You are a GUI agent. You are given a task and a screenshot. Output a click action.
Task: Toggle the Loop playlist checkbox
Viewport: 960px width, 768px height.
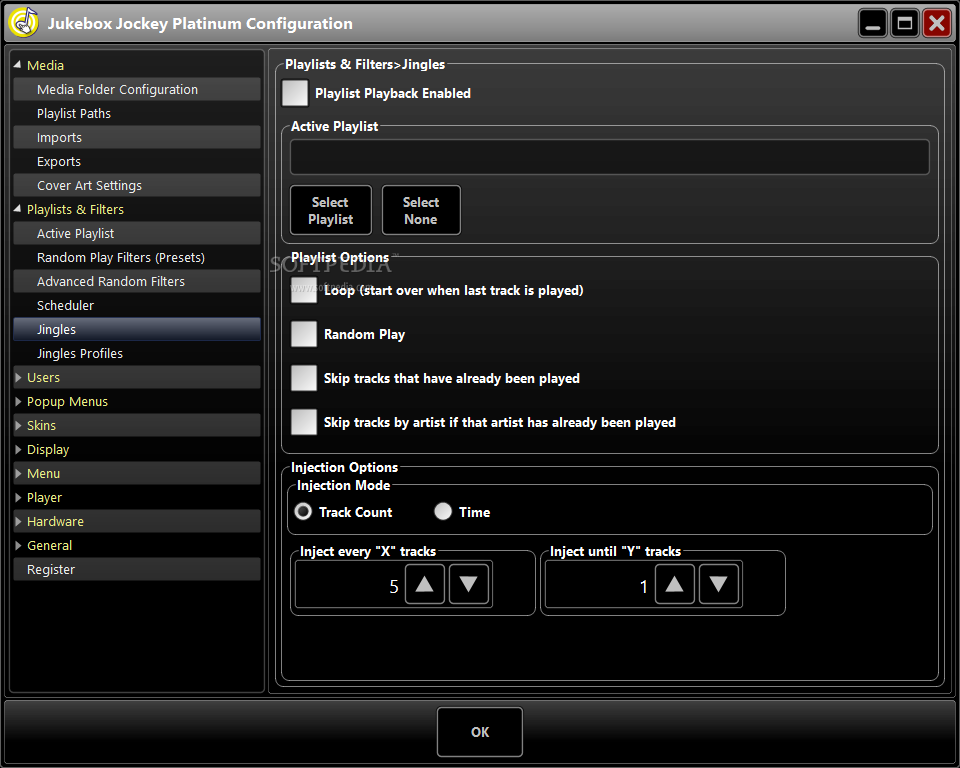click(304, 290)
